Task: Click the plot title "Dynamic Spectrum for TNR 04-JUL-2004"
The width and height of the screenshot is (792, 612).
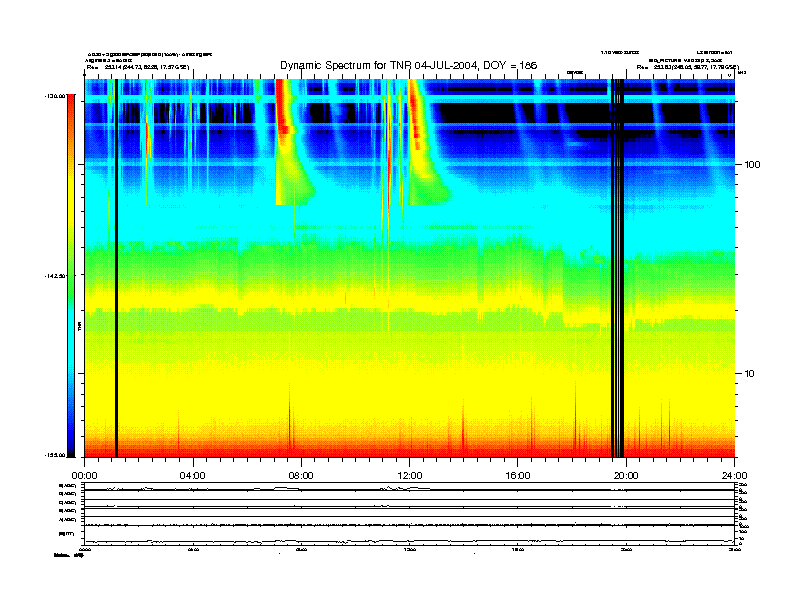Action: click(379, 65)
